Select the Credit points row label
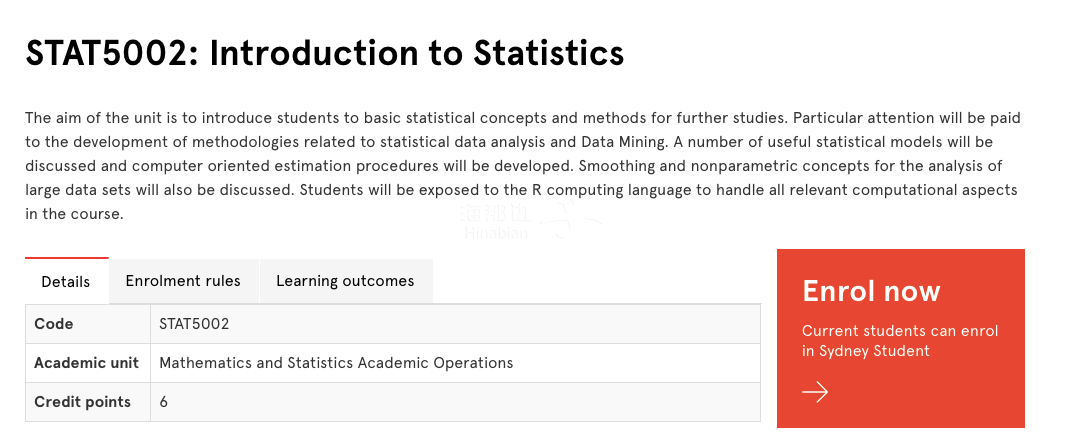The image size is (1067, 438). 82,402
